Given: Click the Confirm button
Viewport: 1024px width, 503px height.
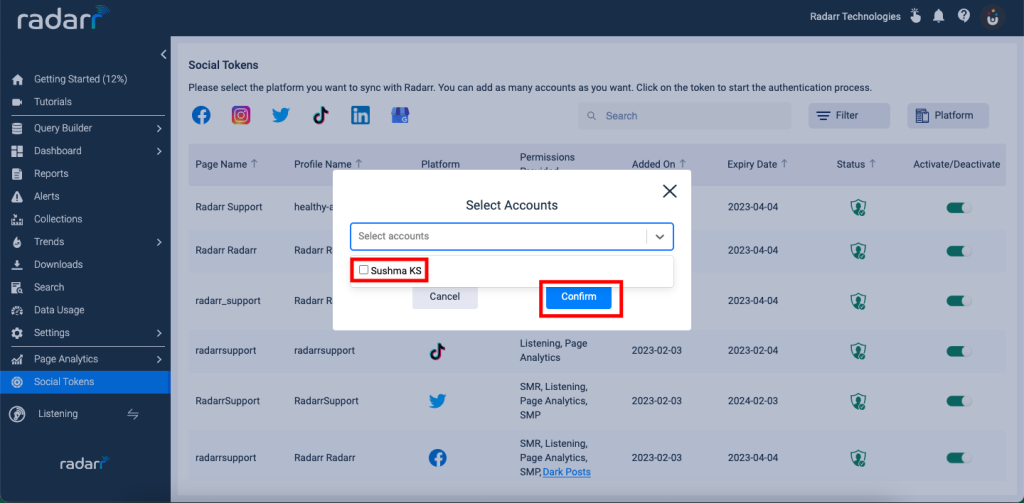Looking at the screenshot, I should click(579, 297).
